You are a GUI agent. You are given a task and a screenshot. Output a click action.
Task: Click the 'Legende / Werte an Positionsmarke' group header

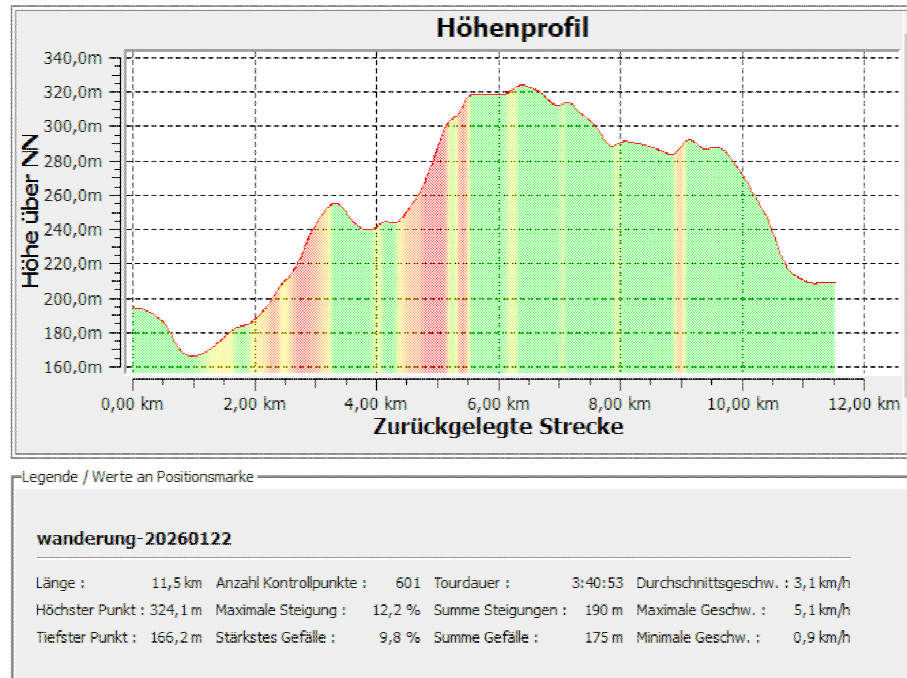pyautogui.click(x=136, y=476)
